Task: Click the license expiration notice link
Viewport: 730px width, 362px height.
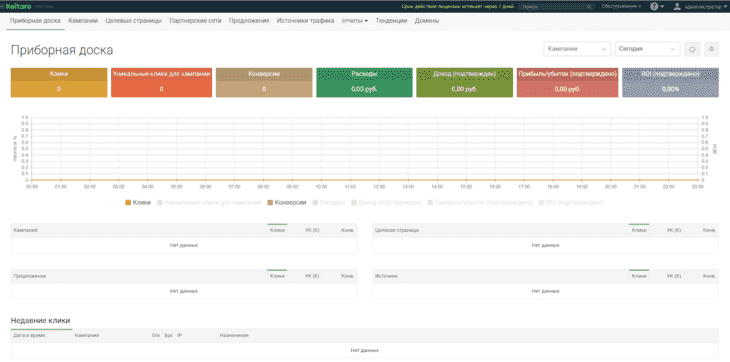Action: tap(457, 7)
